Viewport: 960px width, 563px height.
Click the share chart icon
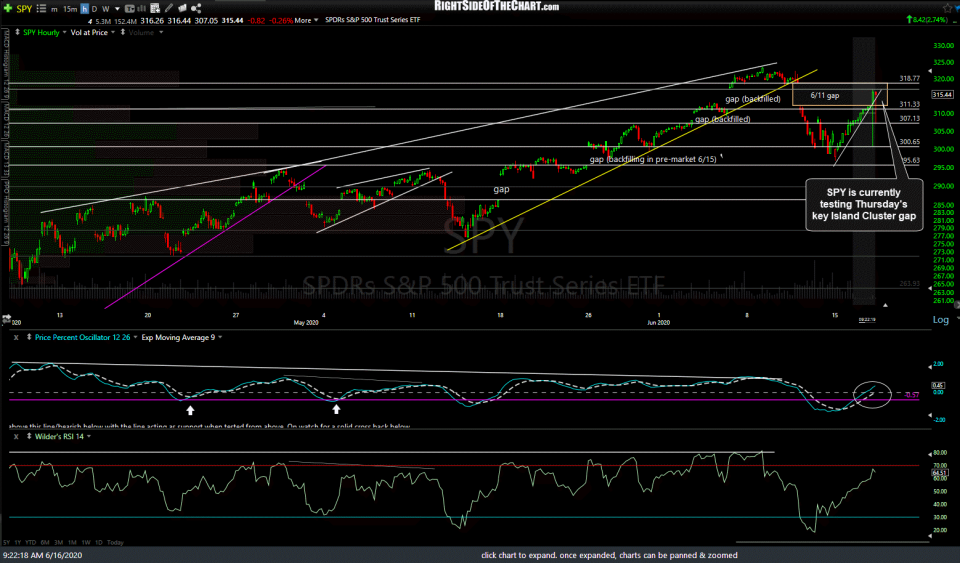[x=196, y=9]
